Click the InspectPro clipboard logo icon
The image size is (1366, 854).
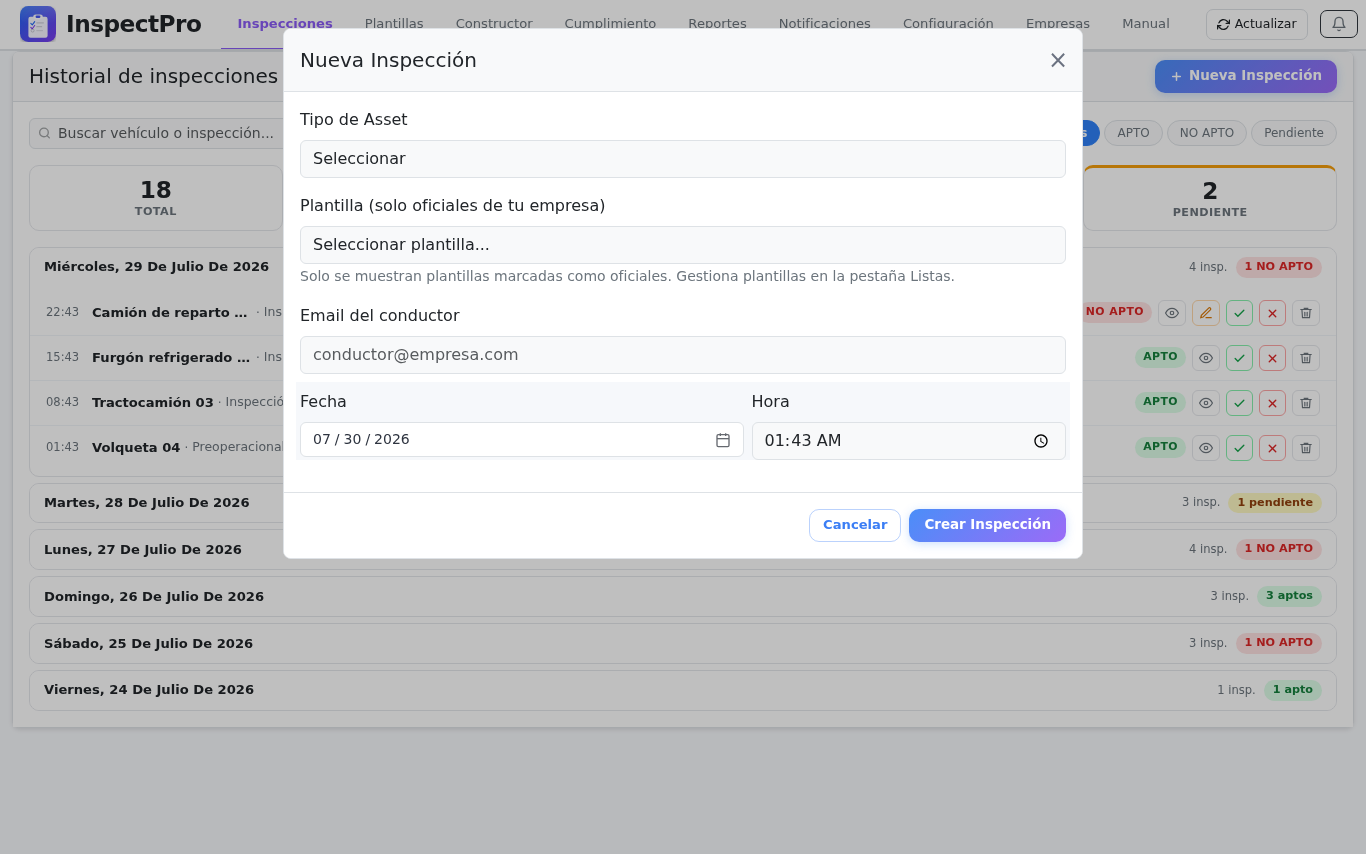38,24
